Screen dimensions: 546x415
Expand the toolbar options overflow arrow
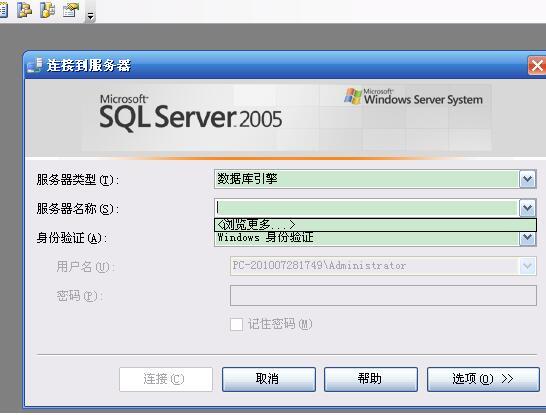[x=91, y=16]
